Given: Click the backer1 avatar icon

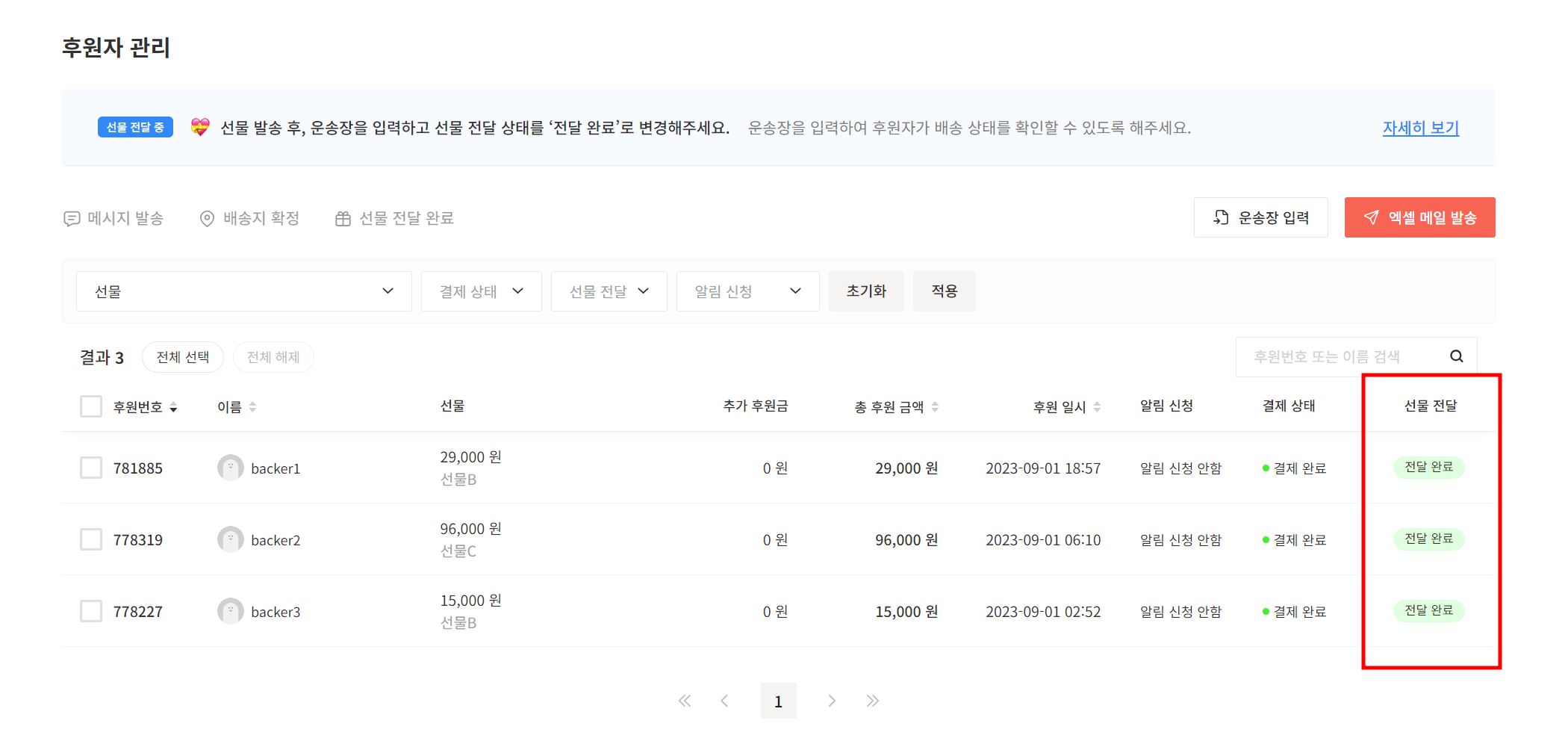Looking at the screenshot, I should pyautogui.click(x=230, y=468).
